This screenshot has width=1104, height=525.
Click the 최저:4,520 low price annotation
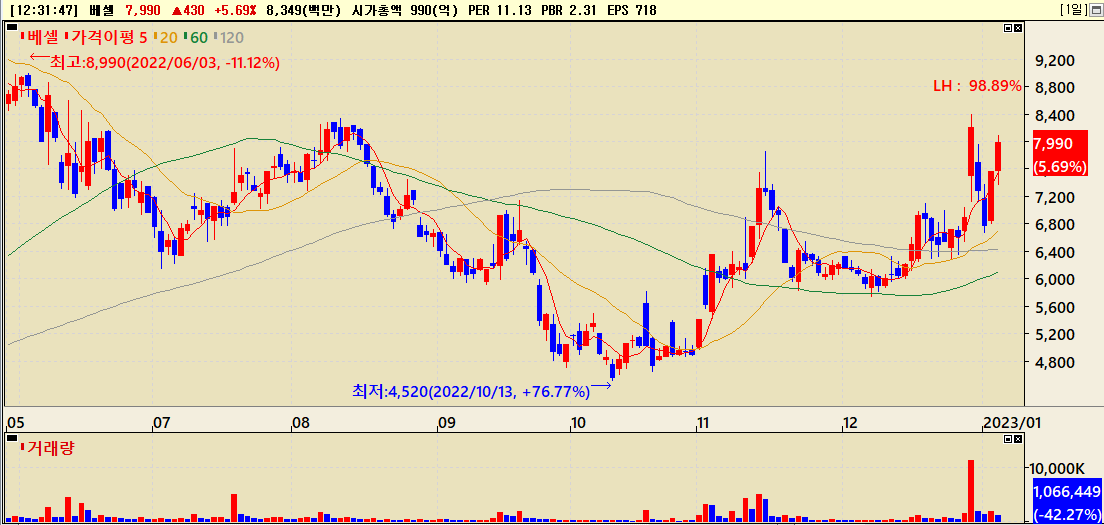[470, 391]
